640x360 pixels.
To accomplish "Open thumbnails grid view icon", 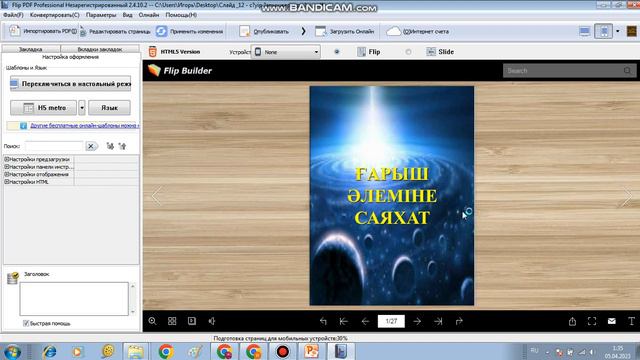I will (172, 321).
